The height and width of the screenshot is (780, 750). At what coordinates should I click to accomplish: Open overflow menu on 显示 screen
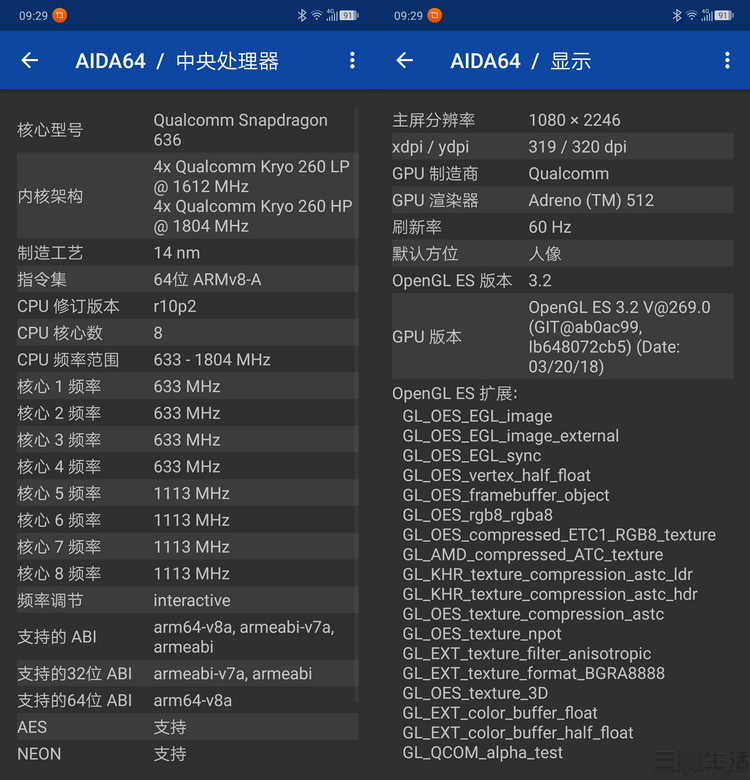727,61
